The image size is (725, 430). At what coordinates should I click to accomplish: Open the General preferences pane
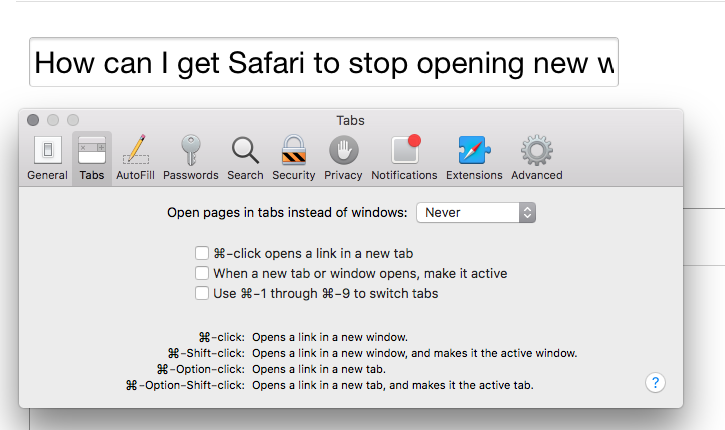[47, 159]
